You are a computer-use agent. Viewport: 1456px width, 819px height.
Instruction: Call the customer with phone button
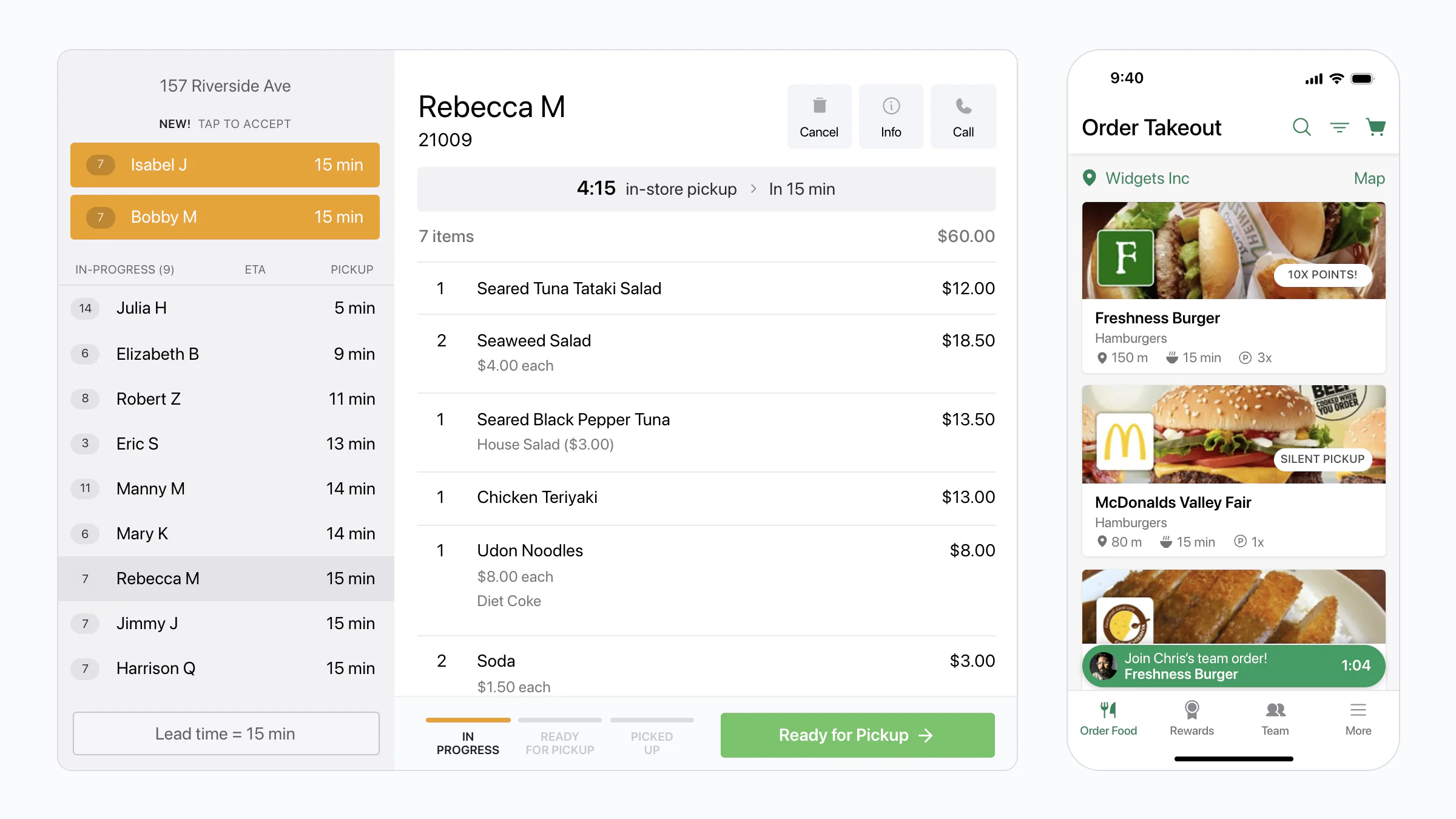click(x=963, y=116)
